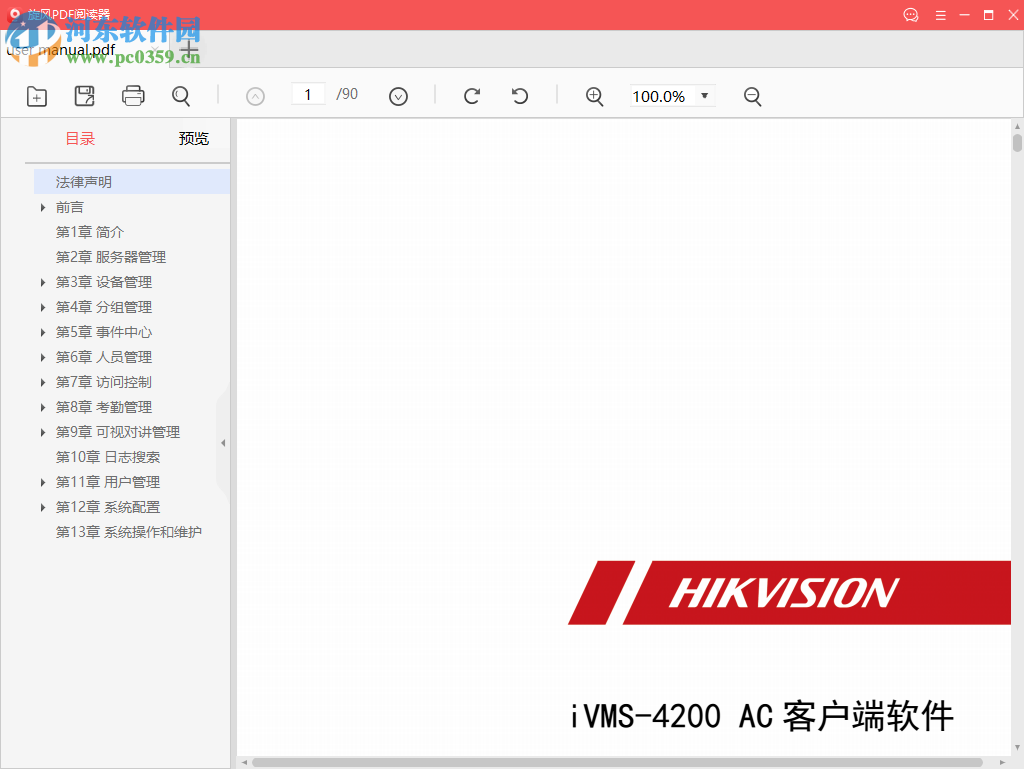Click the vertical scrollbar up arrow
Viewport: 1024px width, 769px height.
point(1017,125)
